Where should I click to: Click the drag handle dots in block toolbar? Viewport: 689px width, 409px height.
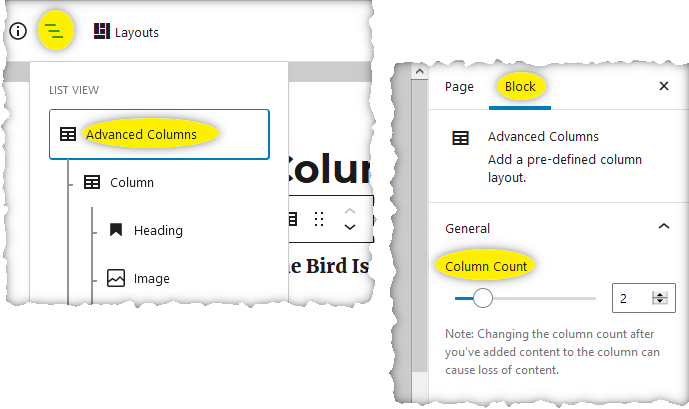coord(319,219)
